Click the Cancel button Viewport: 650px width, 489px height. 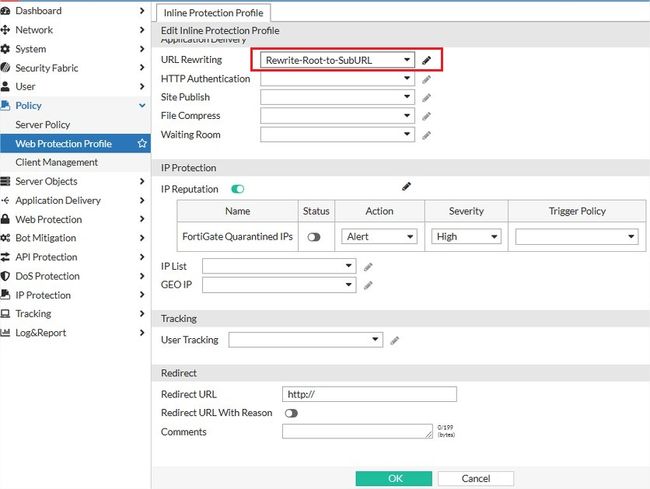click(475, 479)
